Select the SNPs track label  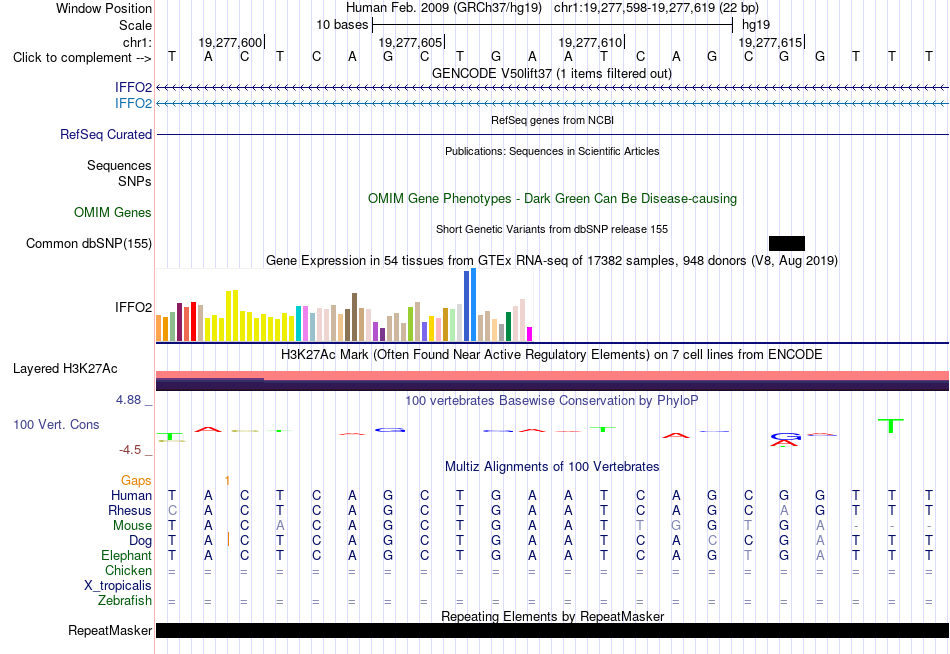point(135,181)
